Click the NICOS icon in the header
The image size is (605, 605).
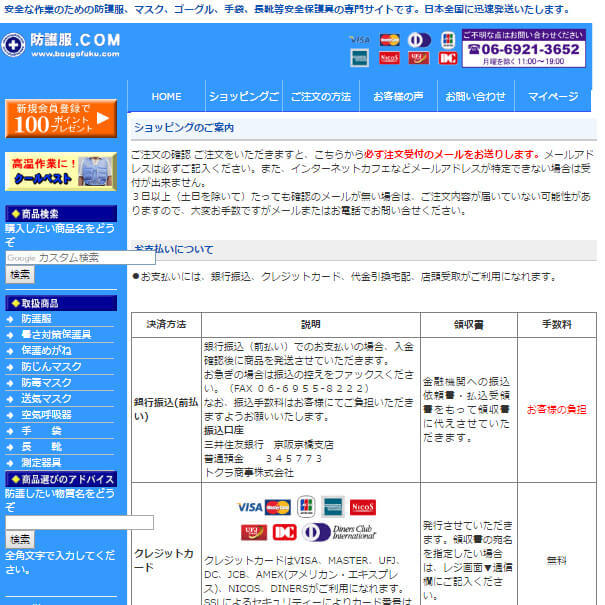click(389, 58)
